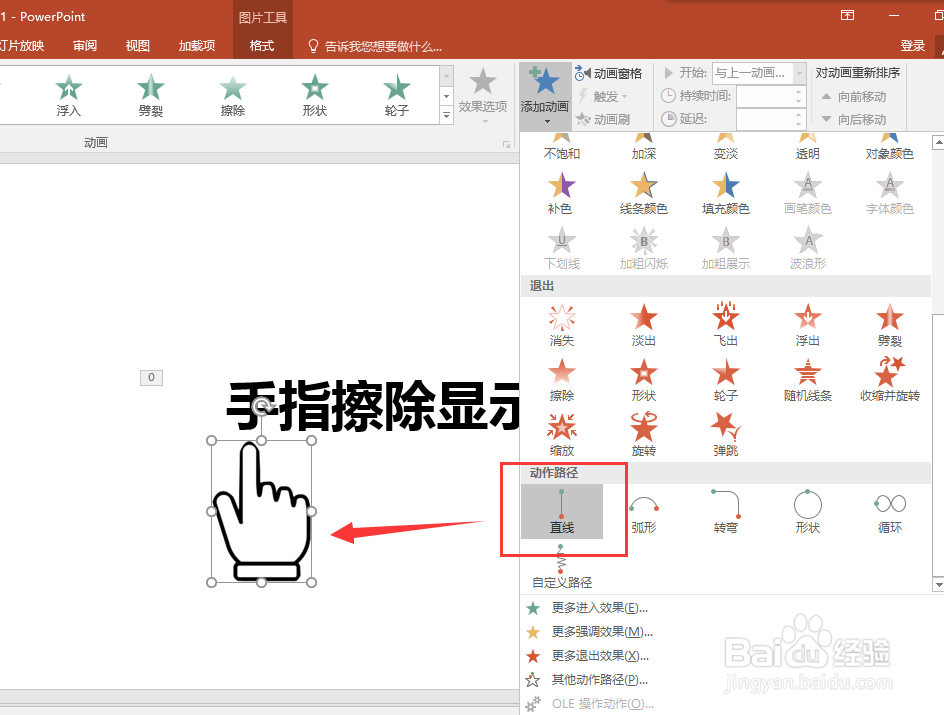
Task: Select the 填充颜色 emphasis effect
Action: 725,194
